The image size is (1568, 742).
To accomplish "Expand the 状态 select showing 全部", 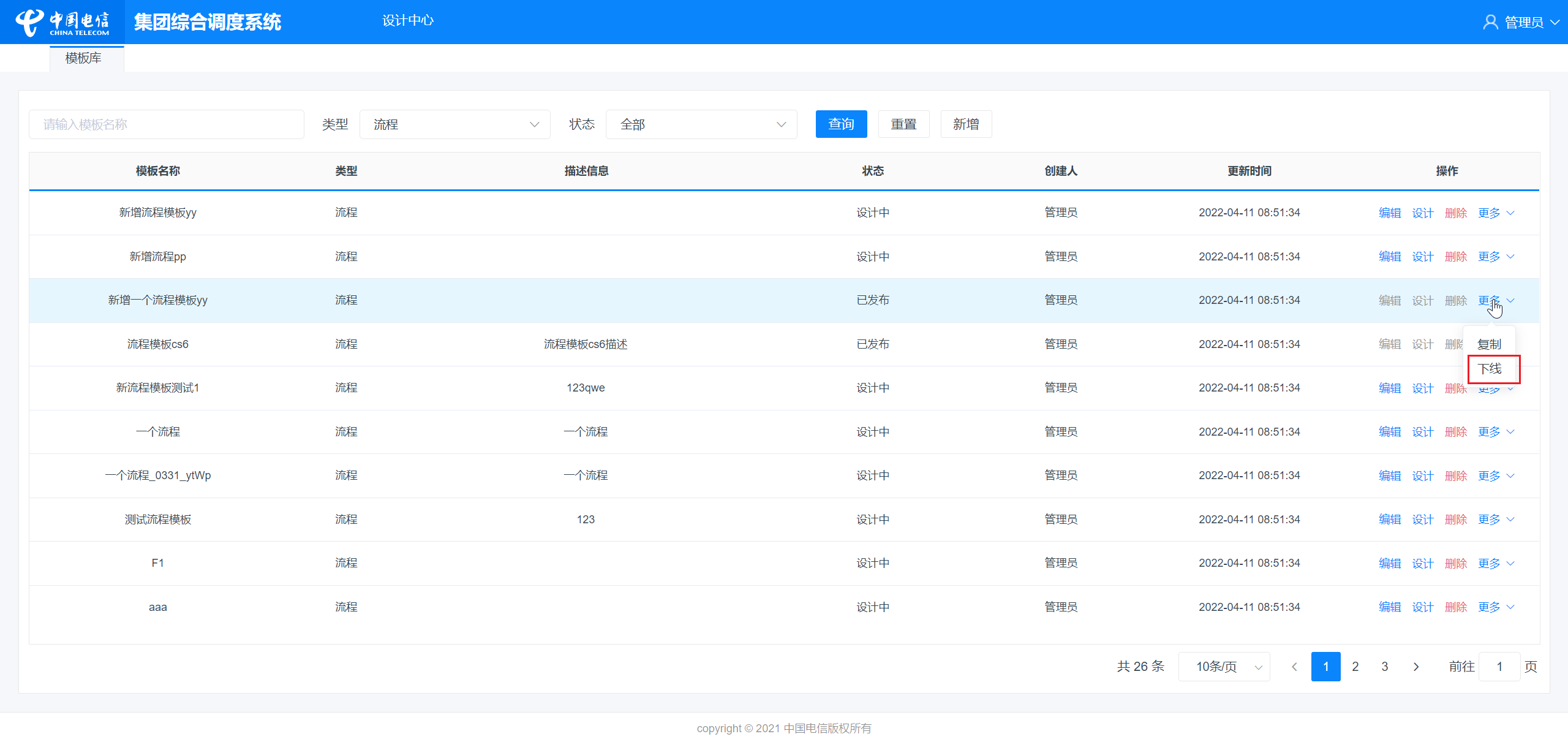I will click(x=701, y=124).
